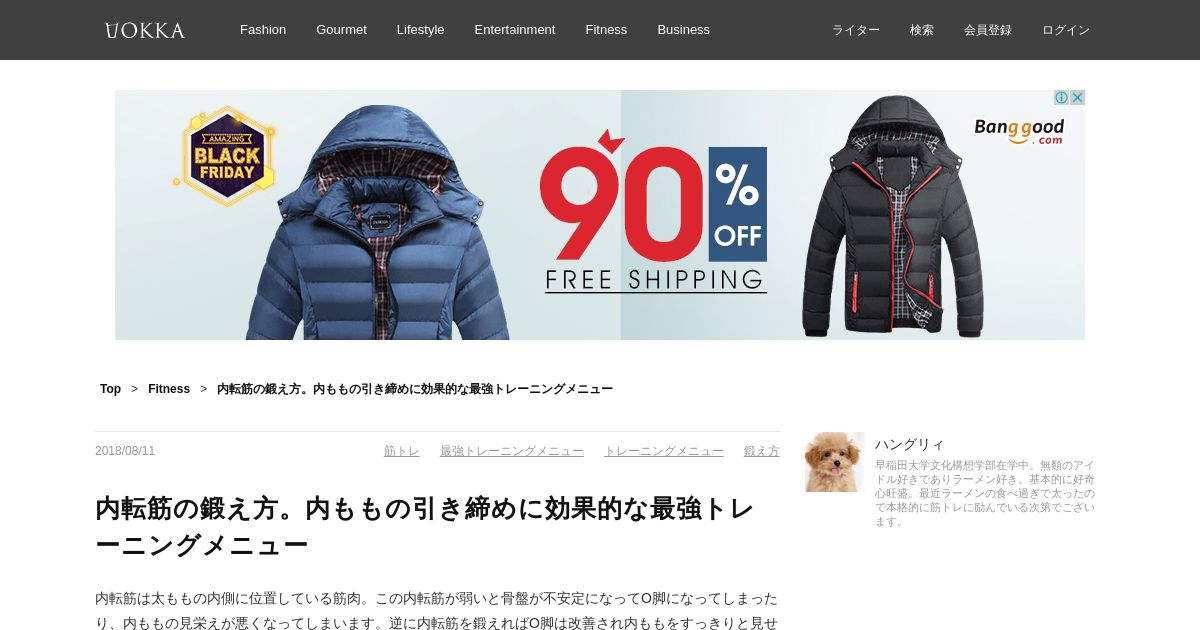Select the 筋トレ tag
1200x630 pixels.
[x=402, y=451]
